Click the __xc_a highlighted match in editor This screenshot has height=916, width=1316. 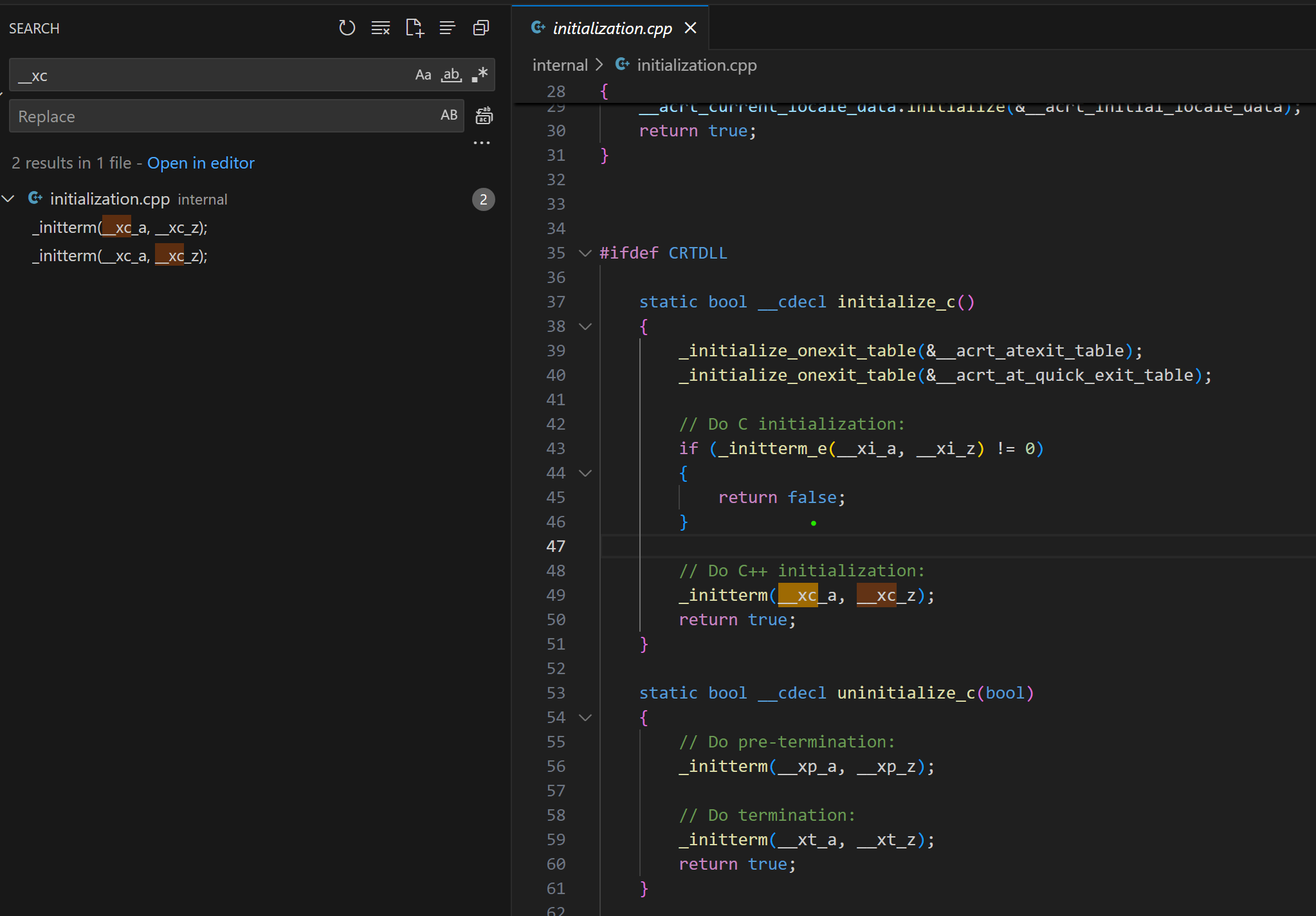click(798, 595)
